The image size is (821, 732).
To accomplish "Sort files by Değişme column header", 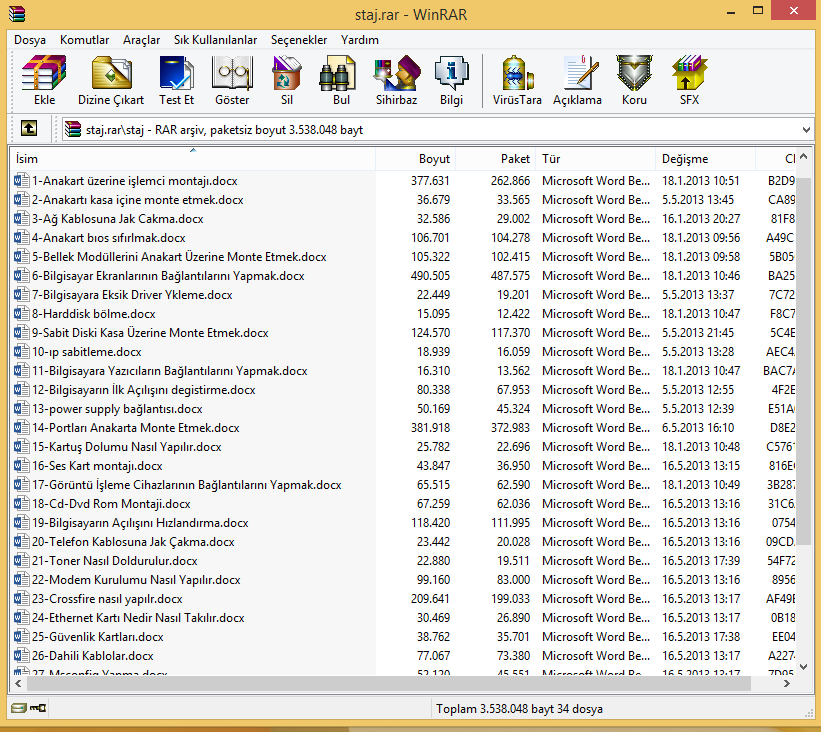I will (705, 159).
